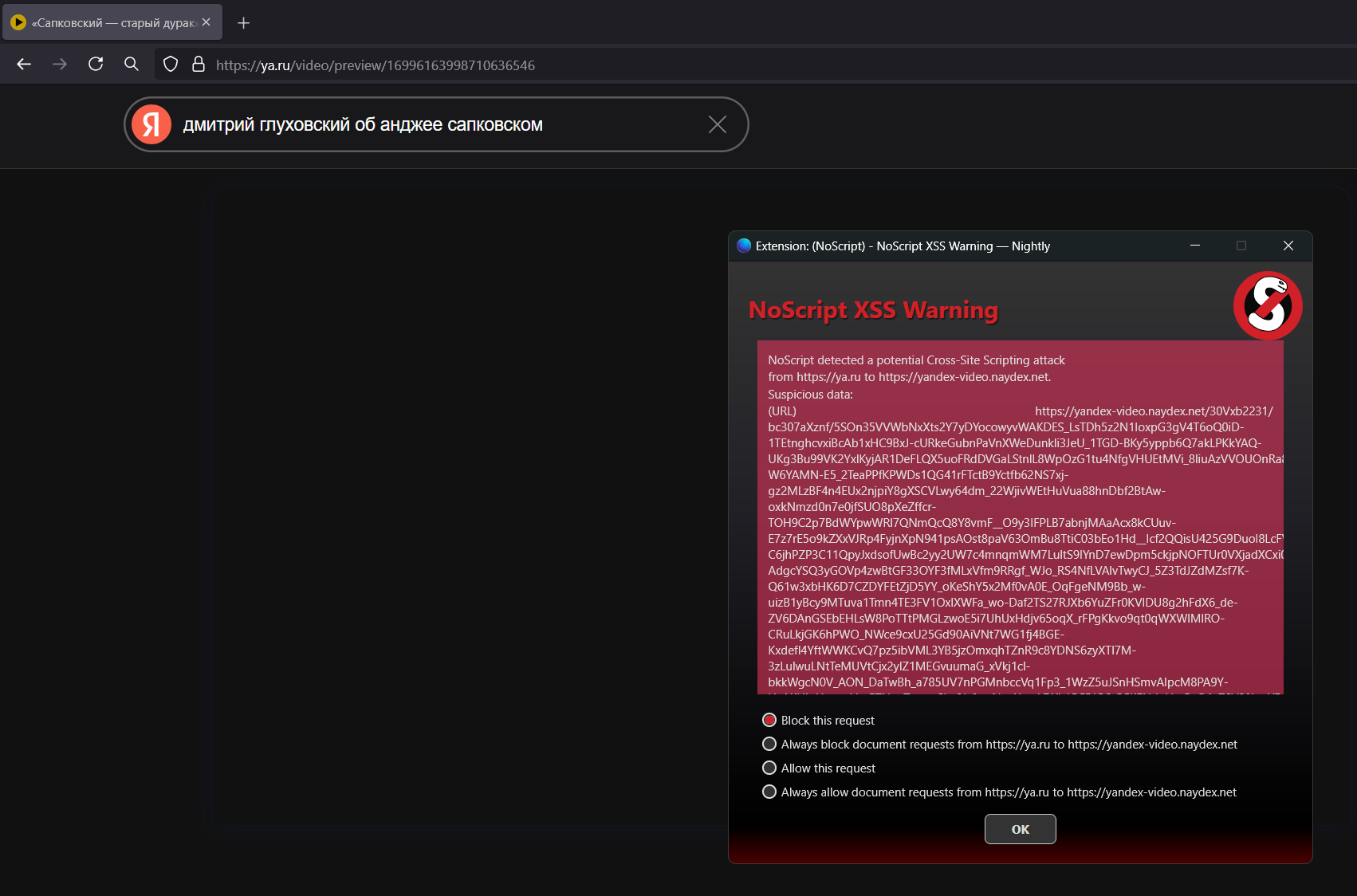Click the Nightly icon in dialog title bar
The width and height of the screenshot is (1357, 896).
coord(744,246)
